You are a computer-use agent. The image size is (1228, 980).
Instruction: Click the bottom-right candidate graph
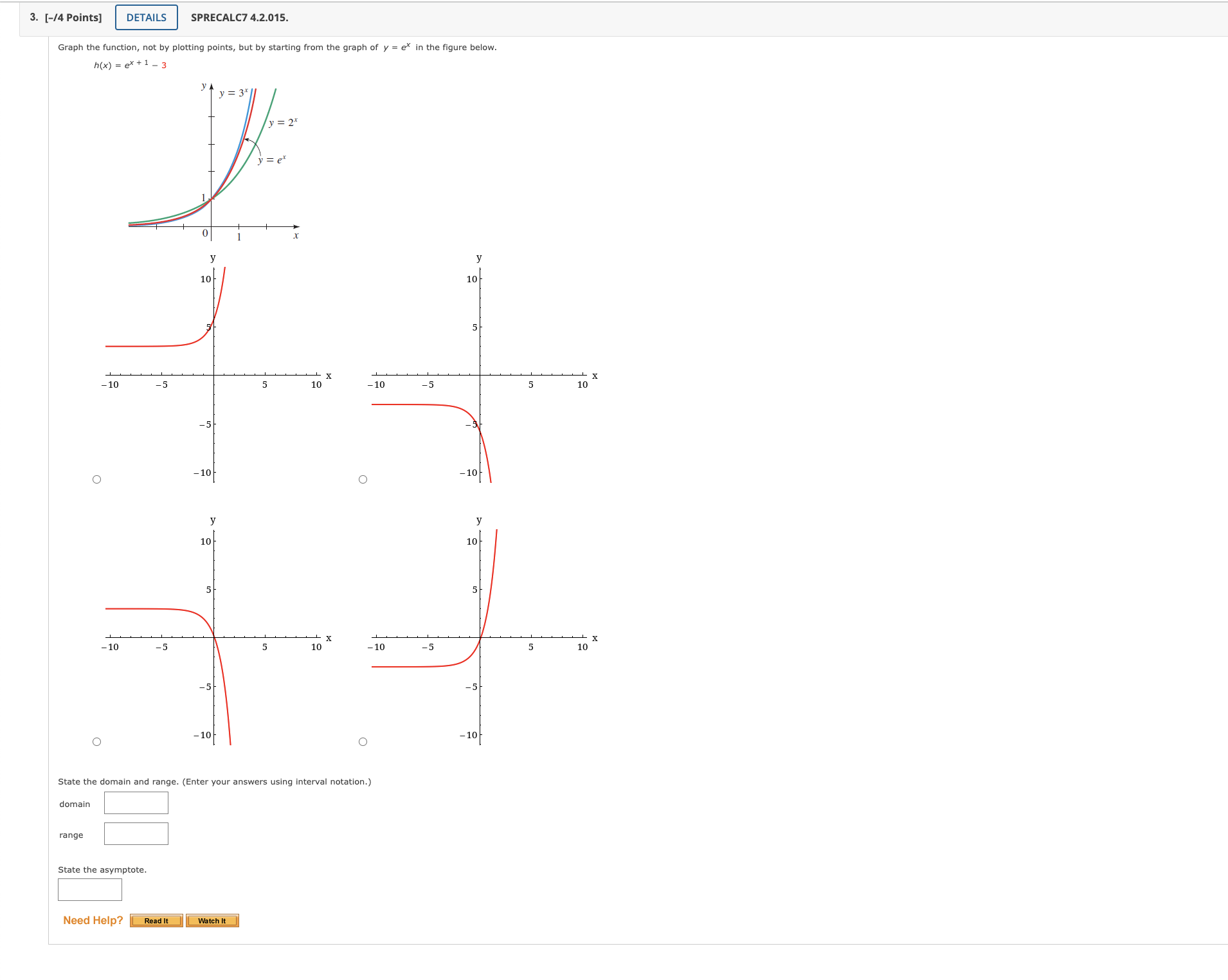479,637
